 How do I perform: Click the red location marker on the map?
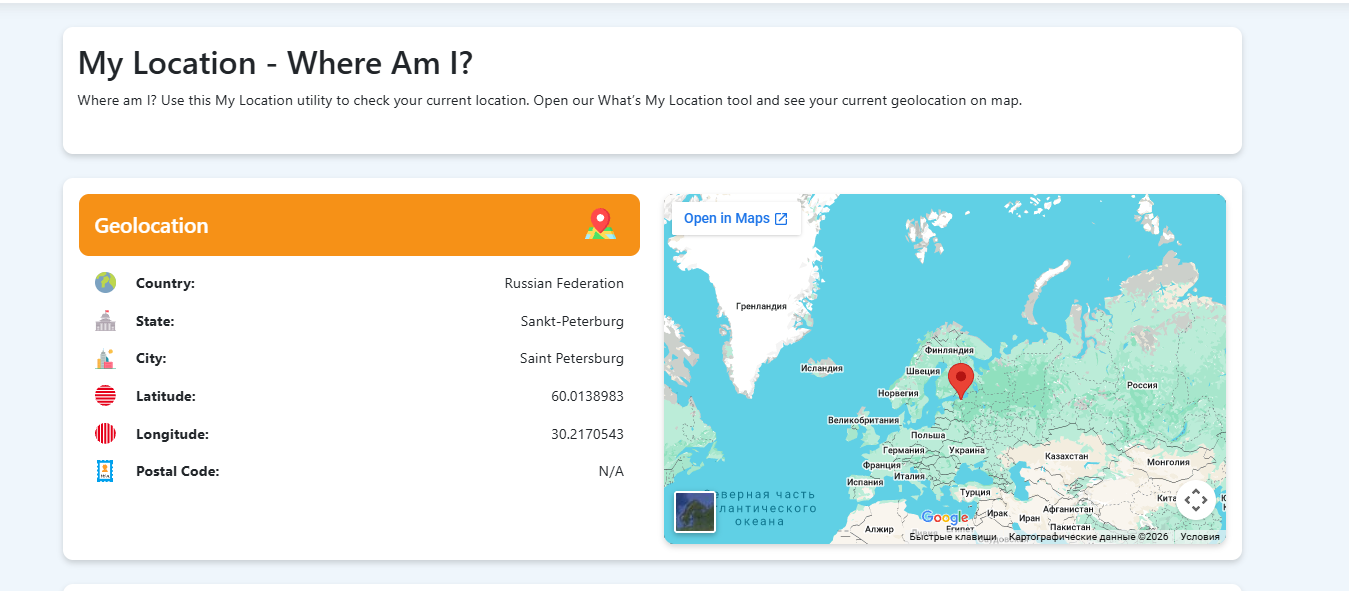[960, 381]
